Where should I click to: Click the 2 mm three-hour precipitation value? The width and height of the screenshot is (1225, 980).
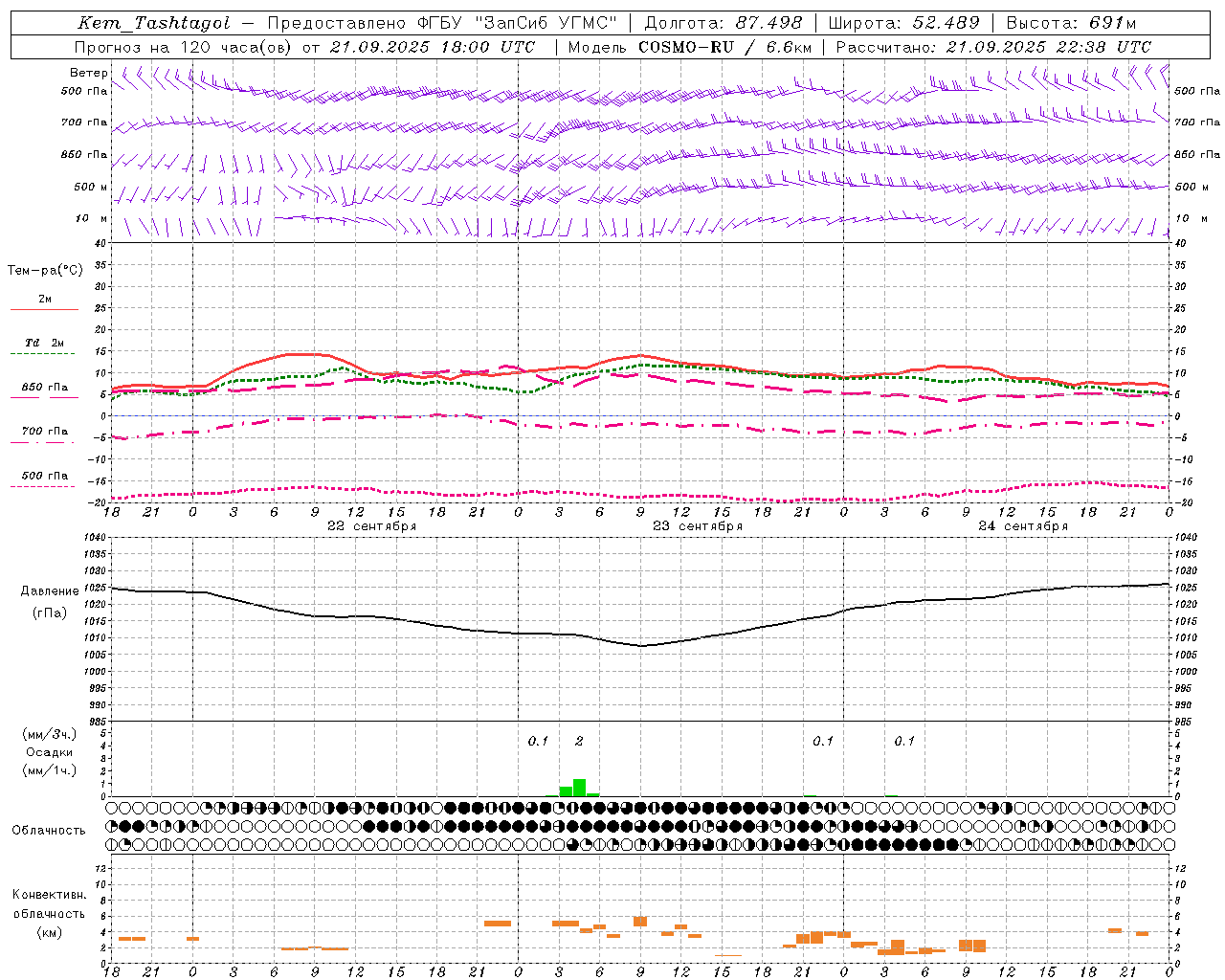tap(579, 741)
